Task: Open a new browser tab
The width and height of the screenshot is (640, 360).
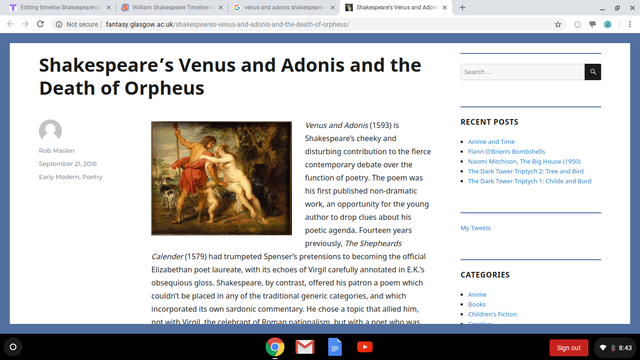Action: 462,7
